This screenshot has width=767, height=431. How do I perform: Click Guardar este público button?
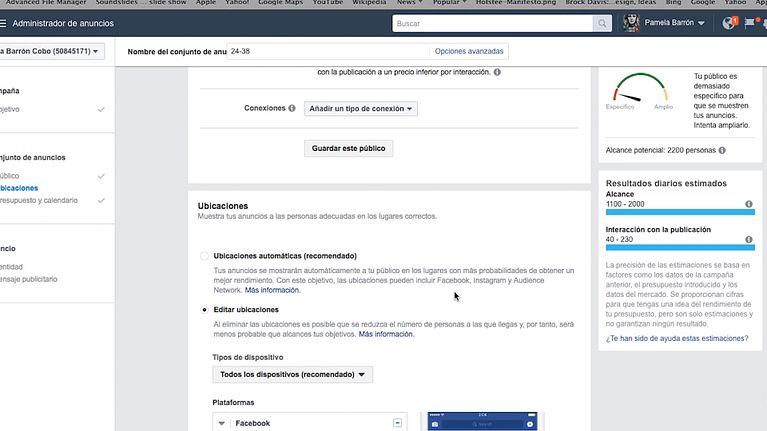click(x=348, y=148)
